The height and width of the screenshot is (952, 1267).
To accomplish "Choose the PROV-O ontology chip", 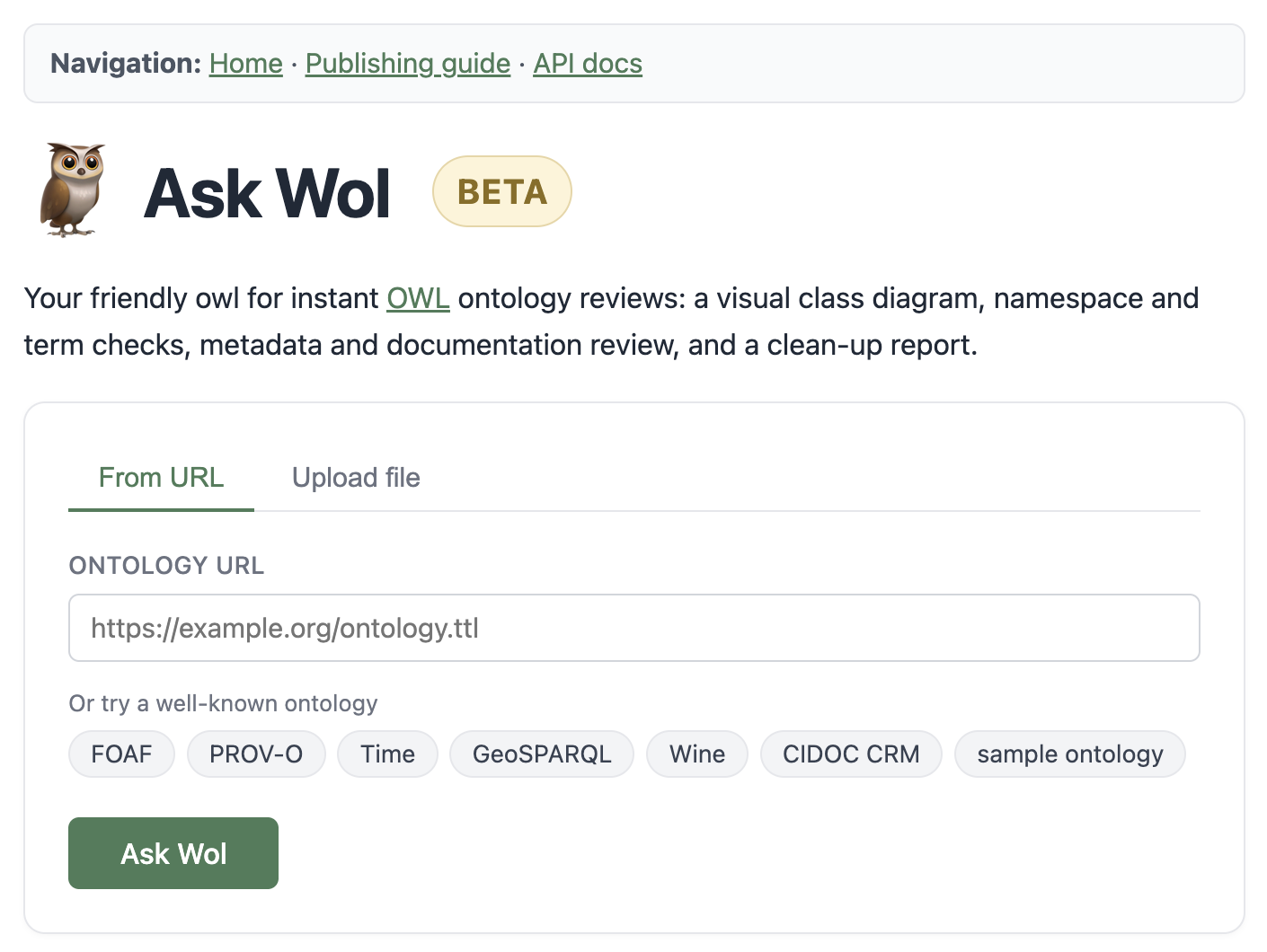I will click(x=256, y=754).
